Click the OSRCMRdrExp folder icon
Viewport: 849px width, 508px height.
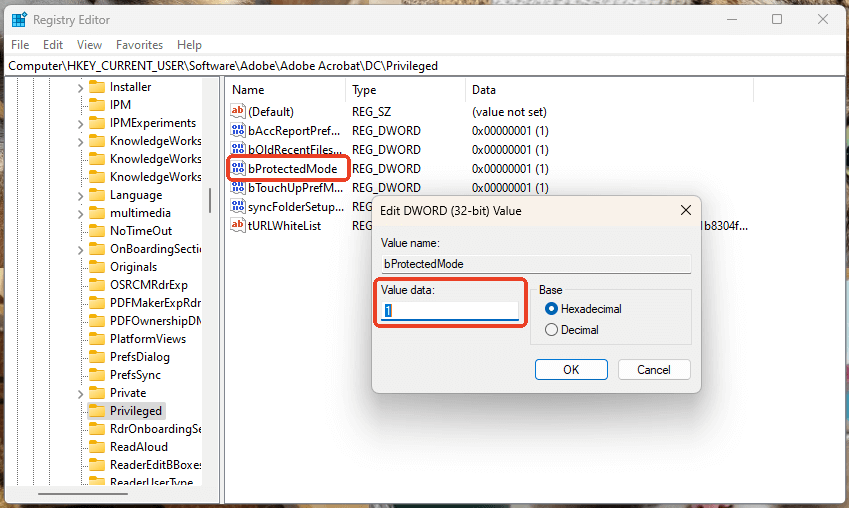pos(97,284)
